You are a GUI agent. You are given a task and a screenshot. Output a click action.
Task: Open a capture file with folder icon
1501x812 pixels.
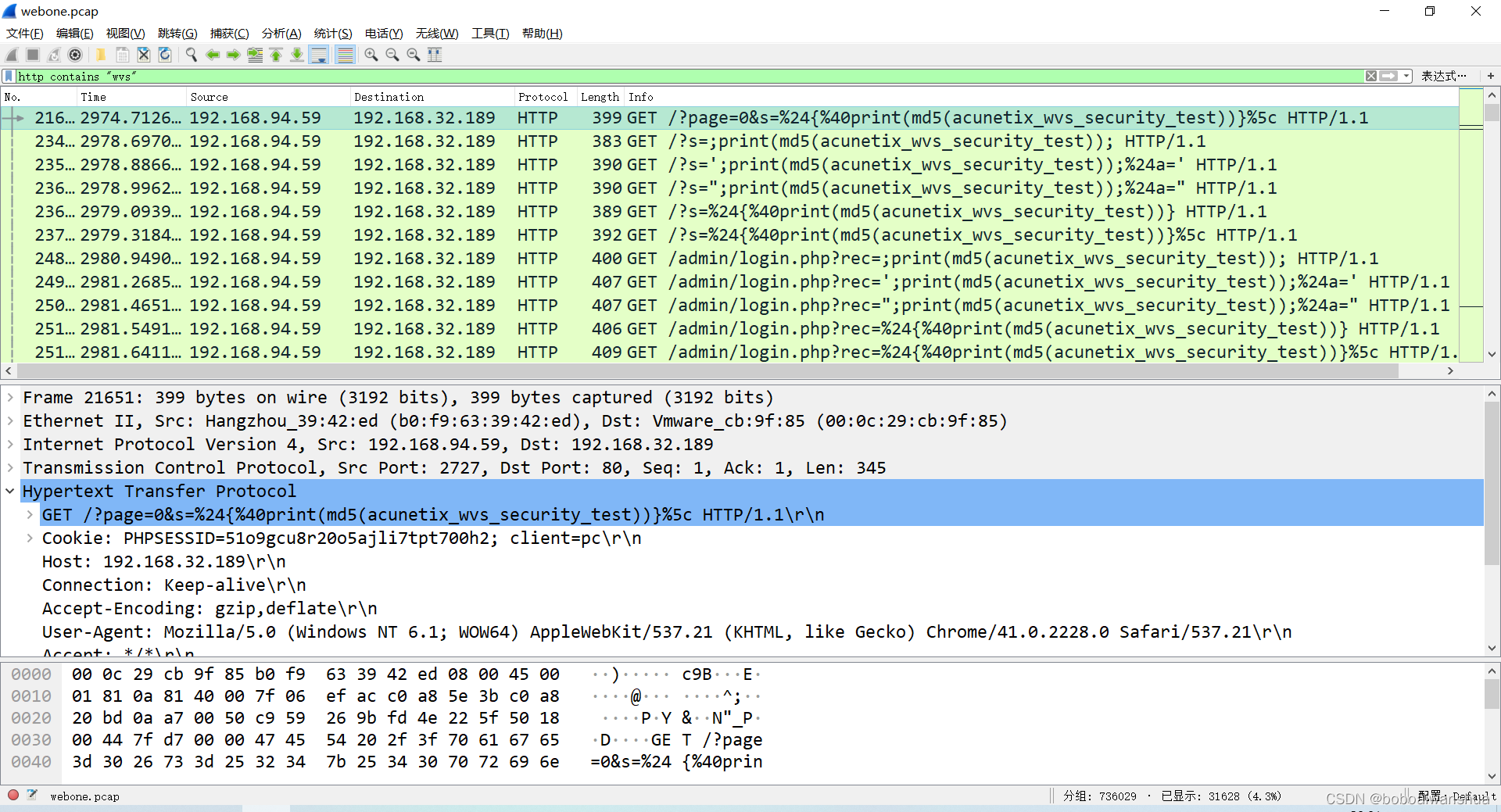tap(101, 55)
